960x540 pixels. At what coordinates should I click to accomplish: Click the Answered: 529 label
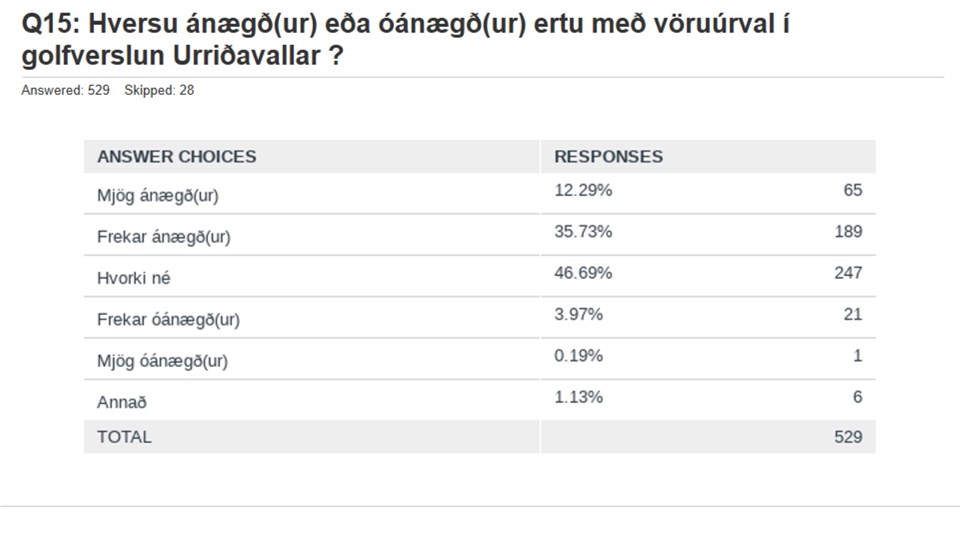tap(66, 90)
